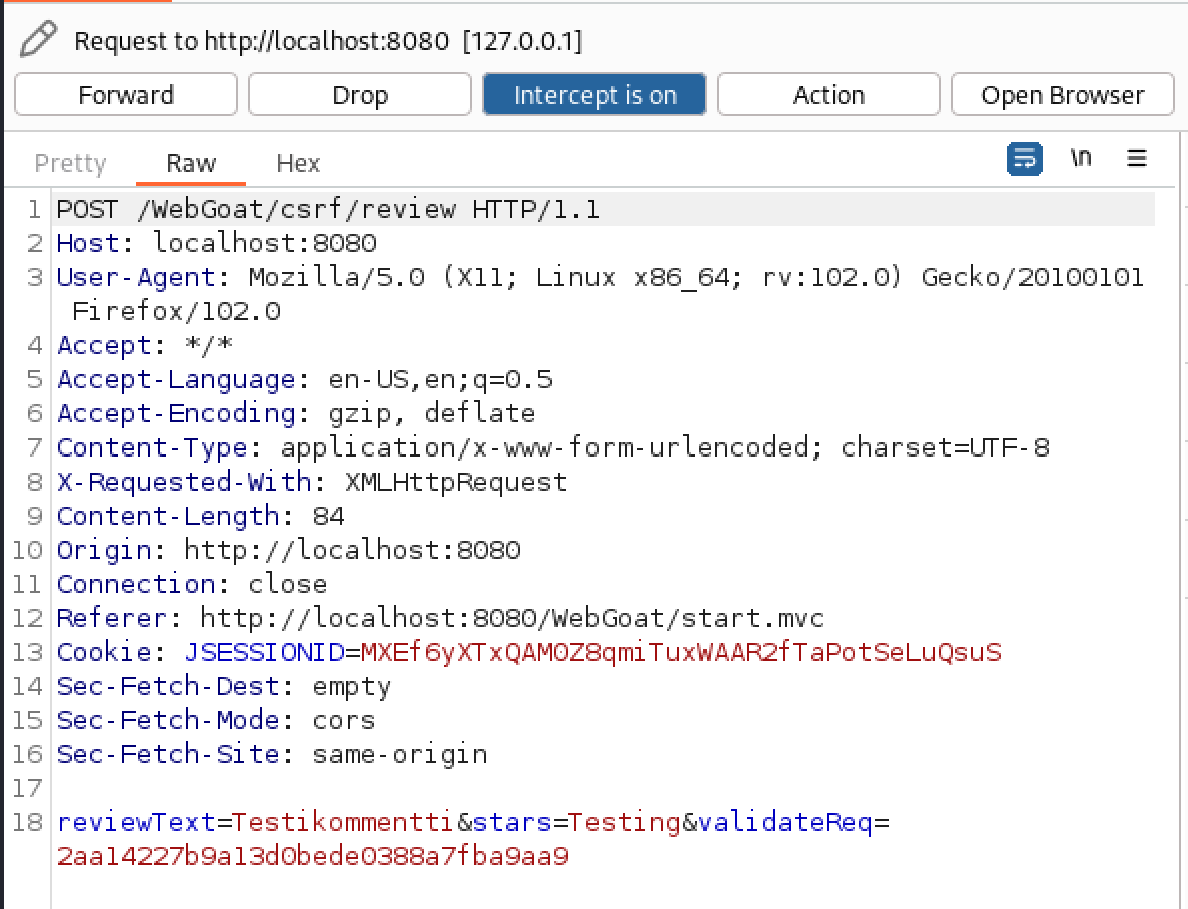Click the Testikommentti reviewText value

(x=344, y=822)
